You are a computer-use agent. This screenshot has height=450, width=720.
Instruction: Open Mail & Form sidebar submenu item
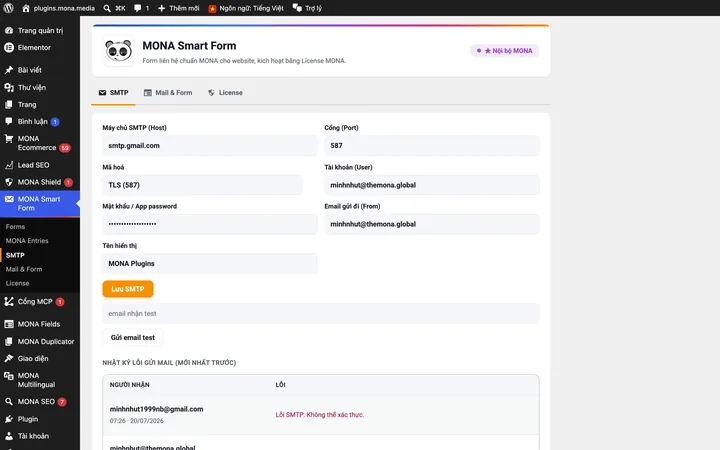(24, 269)
